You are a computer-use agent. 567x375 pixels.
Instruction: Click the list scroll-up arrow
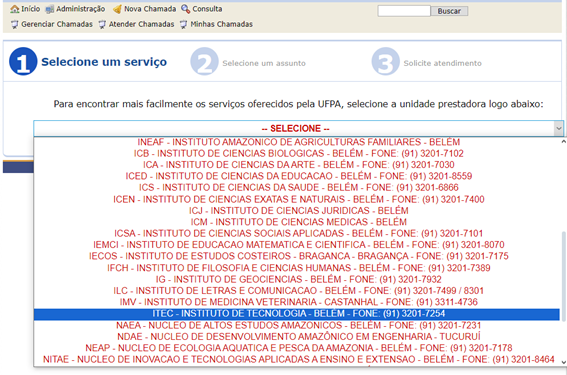click(563, 142)
